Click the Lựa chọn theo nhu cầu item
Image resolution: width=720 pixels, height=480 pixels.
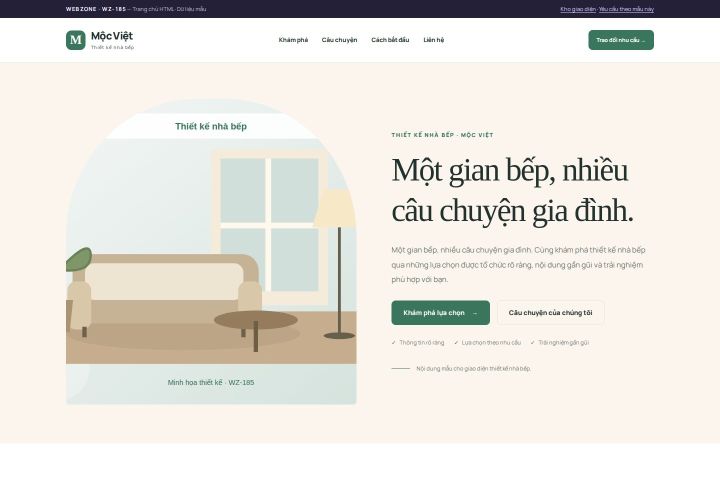tap(487, 343)
